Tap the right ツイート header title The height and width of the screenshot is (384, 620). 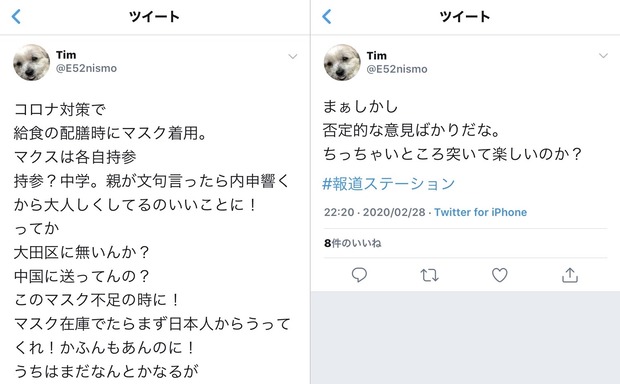pos(465,17)
